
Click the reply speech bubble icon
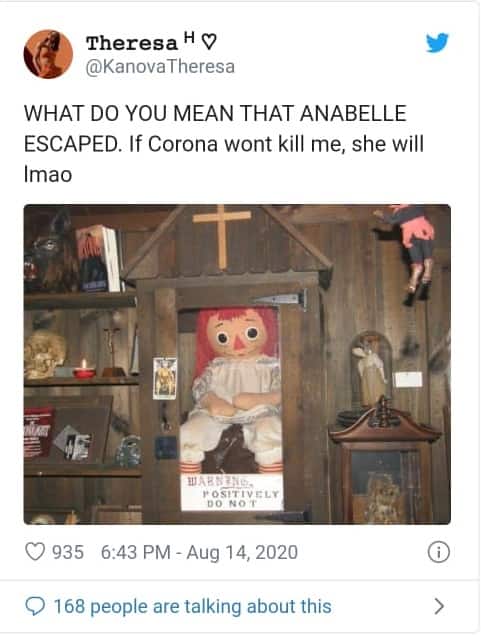click(35, 606)
